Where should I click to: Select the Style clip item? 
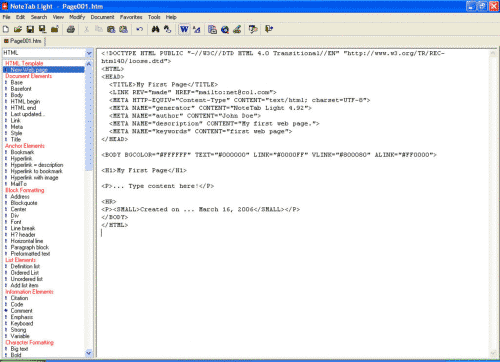point(16,133)
